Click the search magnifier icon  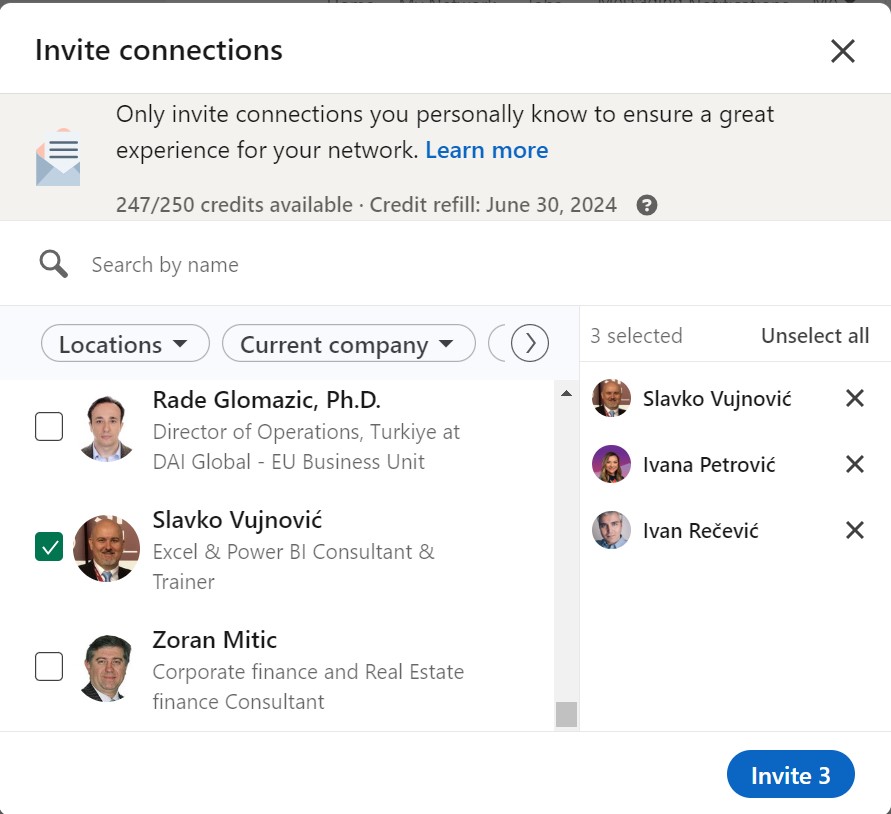pyautogui.click(x=54, y=264)
